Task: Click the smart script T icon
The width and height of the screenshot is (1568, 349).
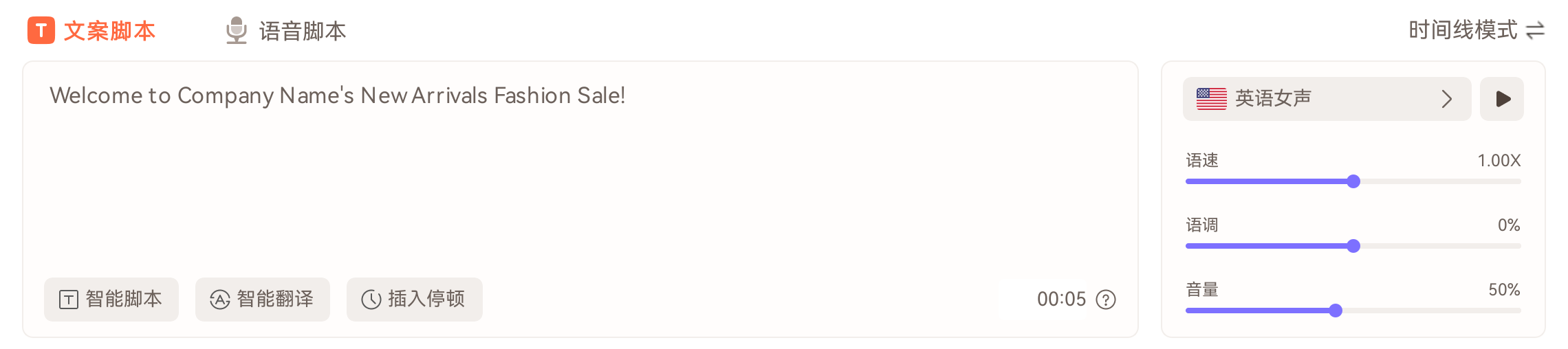Action: 69,300
